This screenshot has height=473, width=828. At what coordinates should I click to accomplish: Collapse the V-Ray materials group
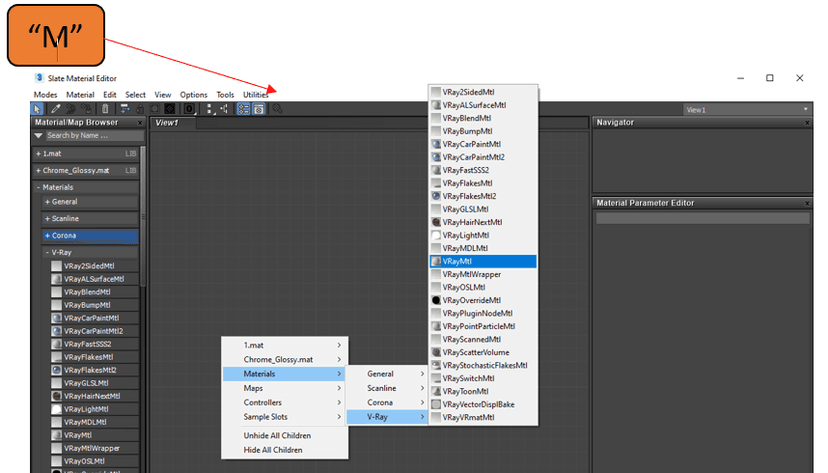48,252
